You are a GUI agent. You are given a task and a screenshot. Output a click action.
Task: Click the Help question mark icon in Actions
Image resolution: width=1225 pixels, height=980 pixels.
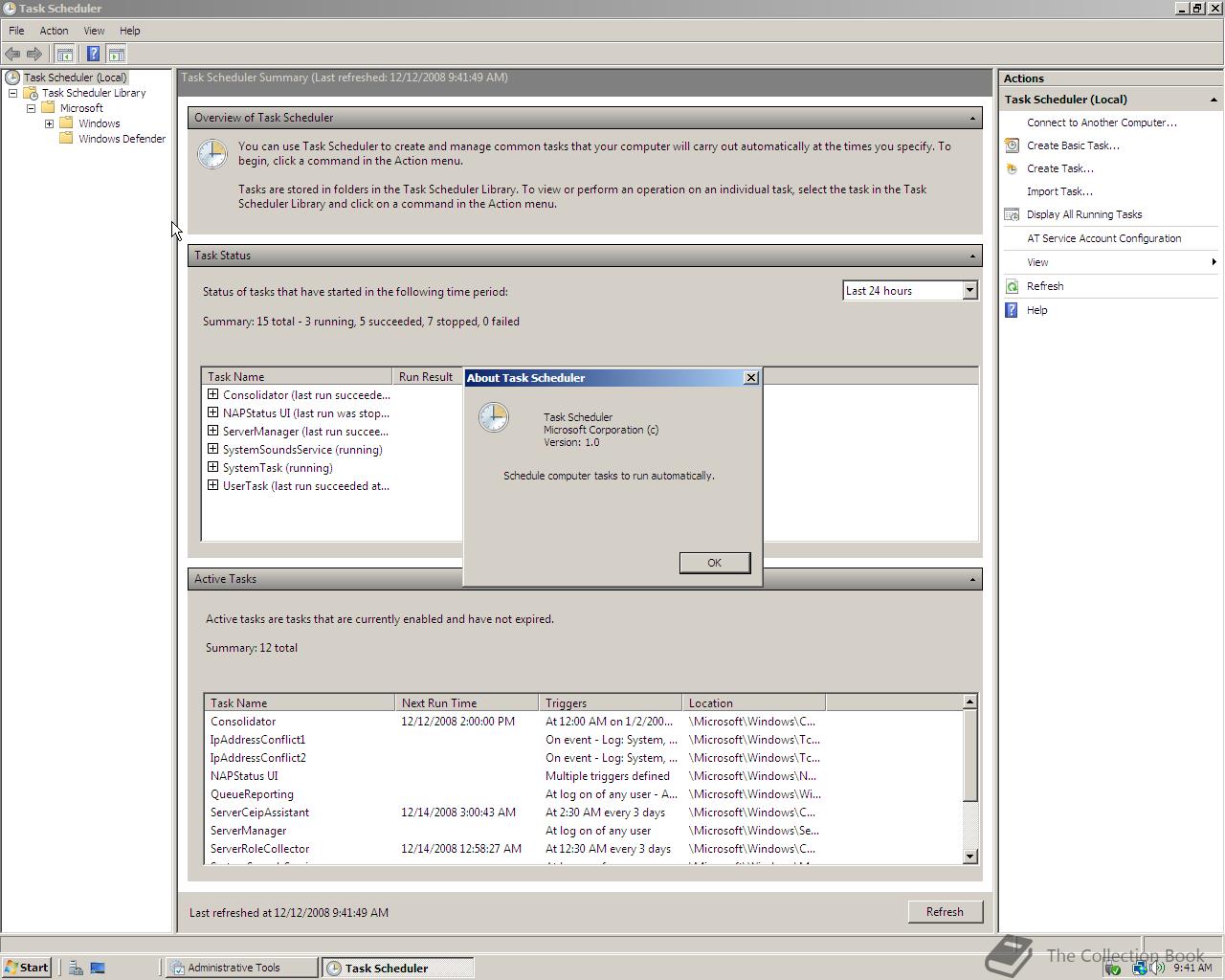pos(1012,310)
